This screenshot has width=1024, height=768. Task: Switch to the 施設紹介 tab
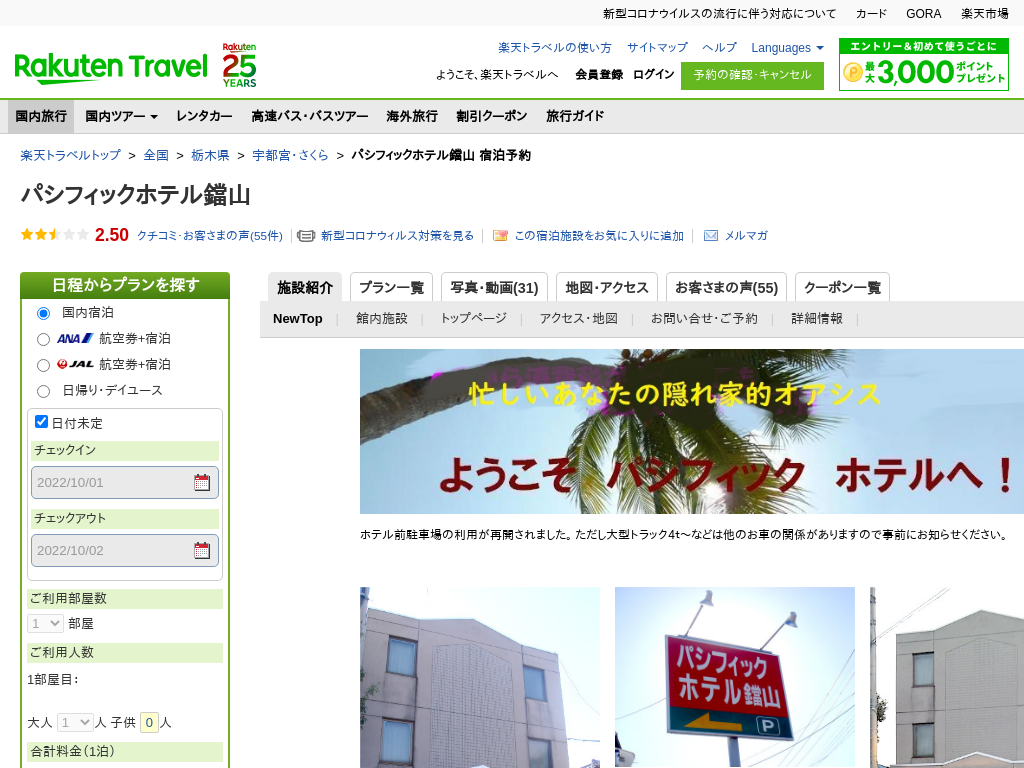pyautogui.click(x=305, y=287)
